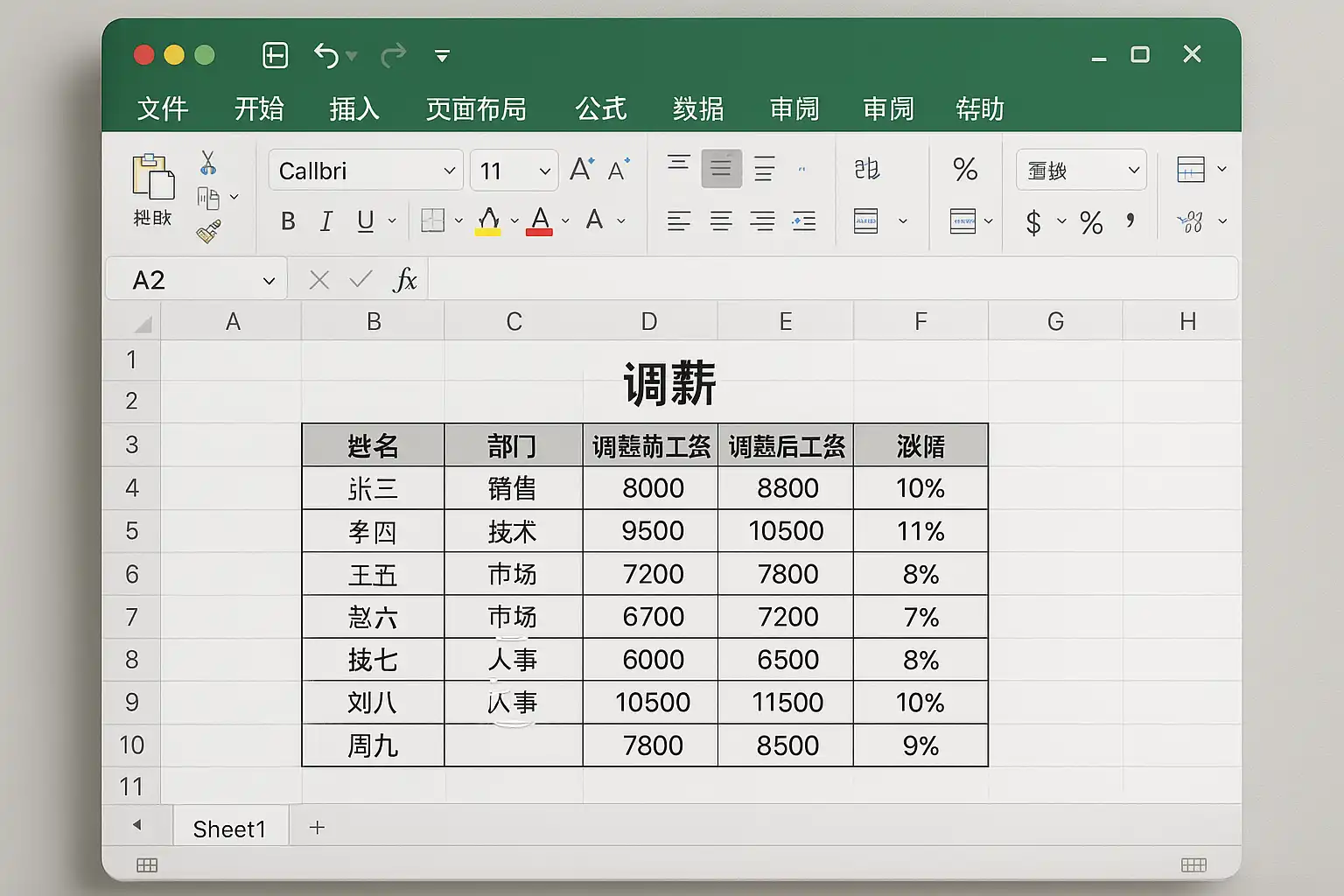Click the Select All corner triangle

142,325
